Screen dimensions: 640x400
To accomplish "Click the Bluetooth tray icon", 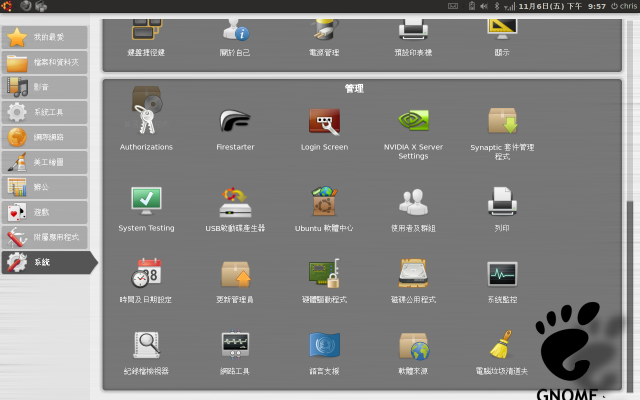I will click(497, 6).
